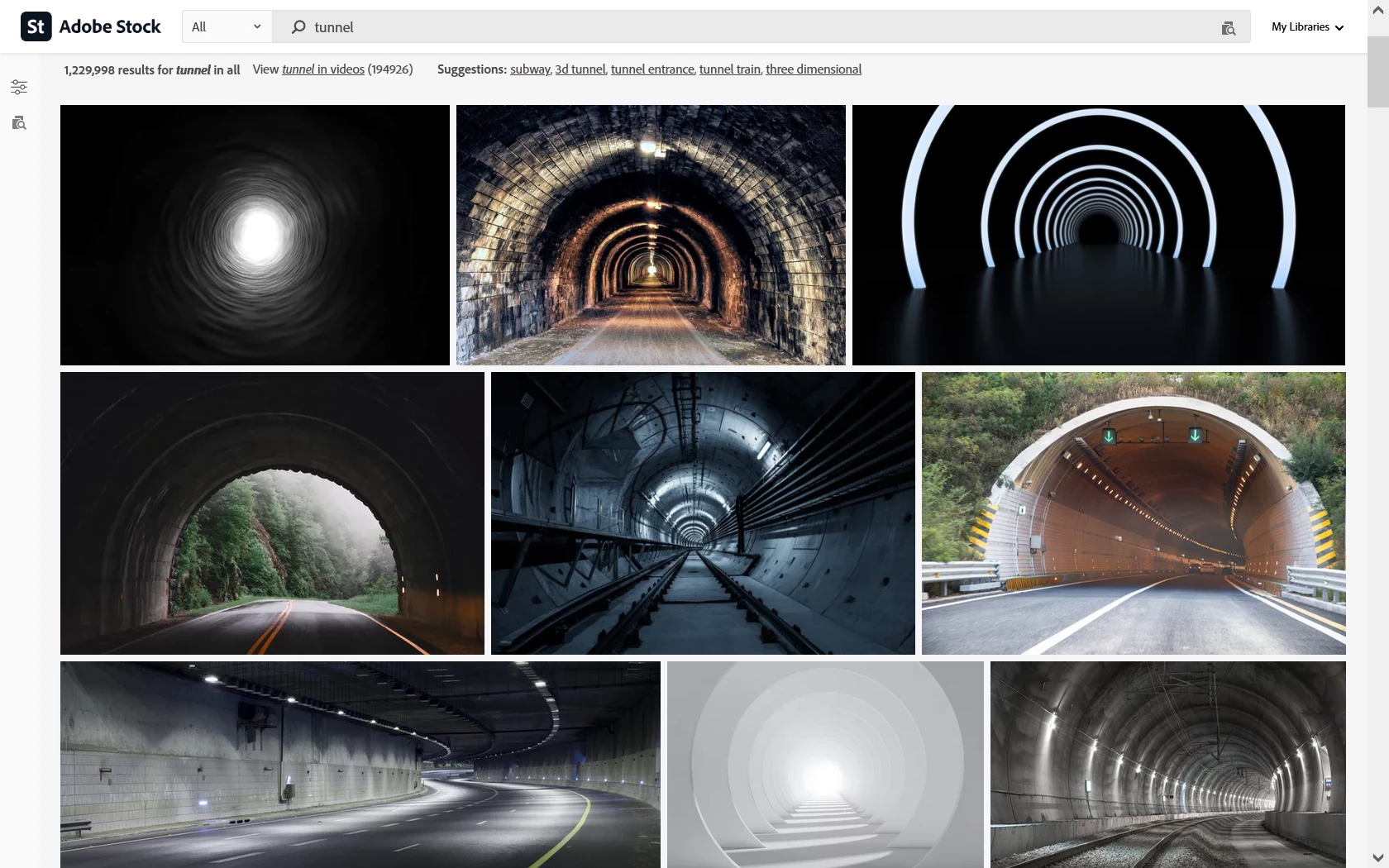Screen dimensions: 1389x868
Task: Open the forest road tunnel exit photo
Action: 272,513
